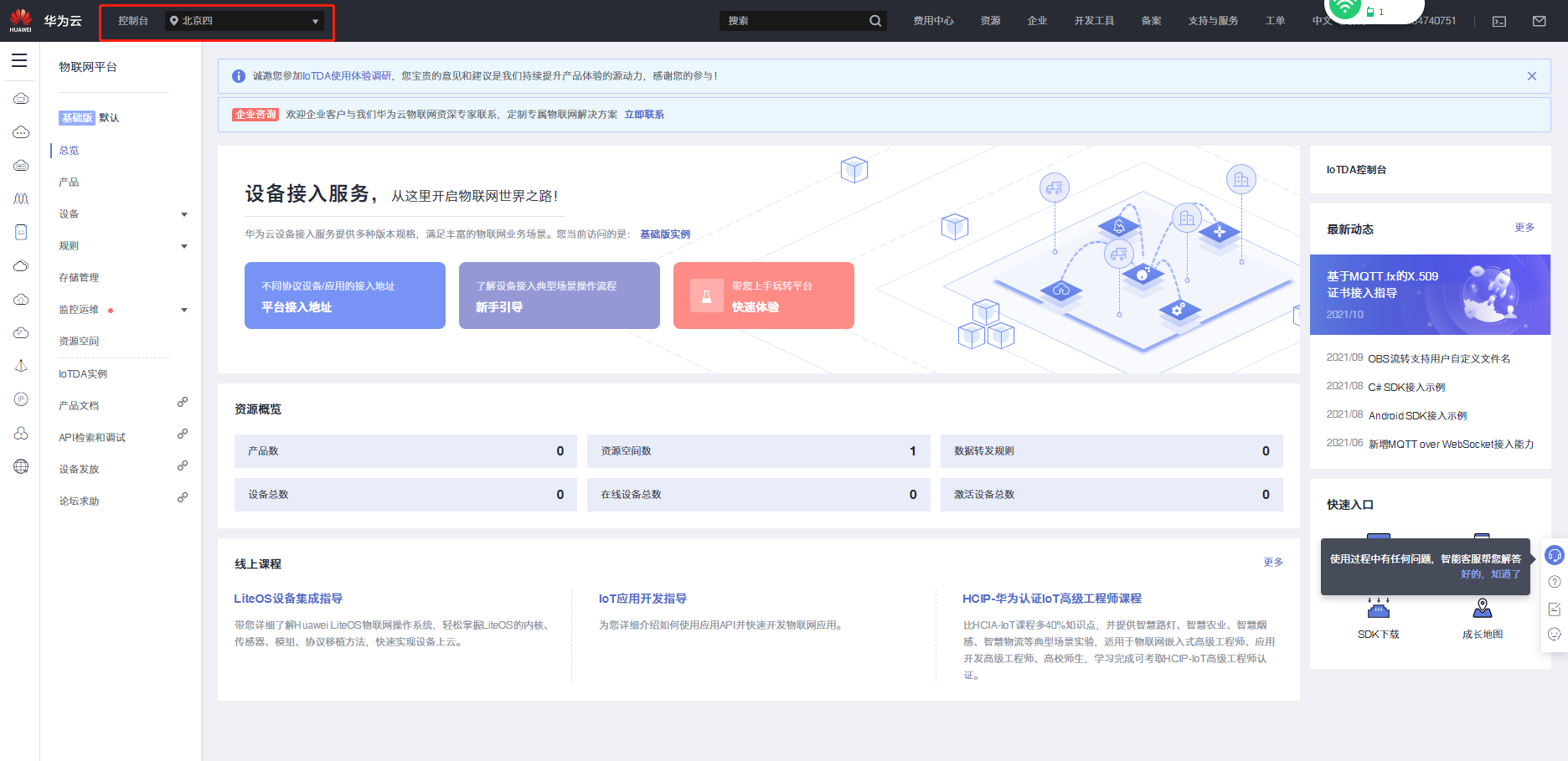Open 企业 in the top navigation
The height and width of the screenshot is (761, 1568).
[x=1037, y=21]
